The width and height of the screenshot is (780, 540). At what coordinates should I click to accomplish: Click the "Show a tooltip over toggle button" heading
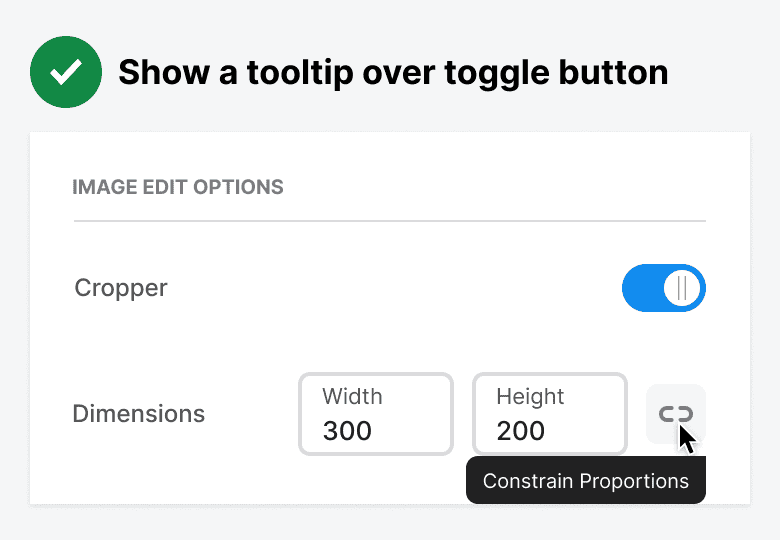point(393,73)
